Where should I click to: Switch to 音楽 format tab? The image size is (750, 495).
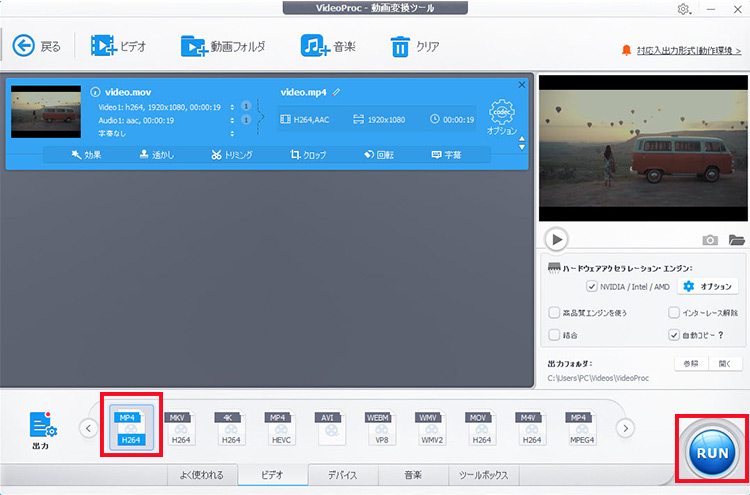point(413,475)
